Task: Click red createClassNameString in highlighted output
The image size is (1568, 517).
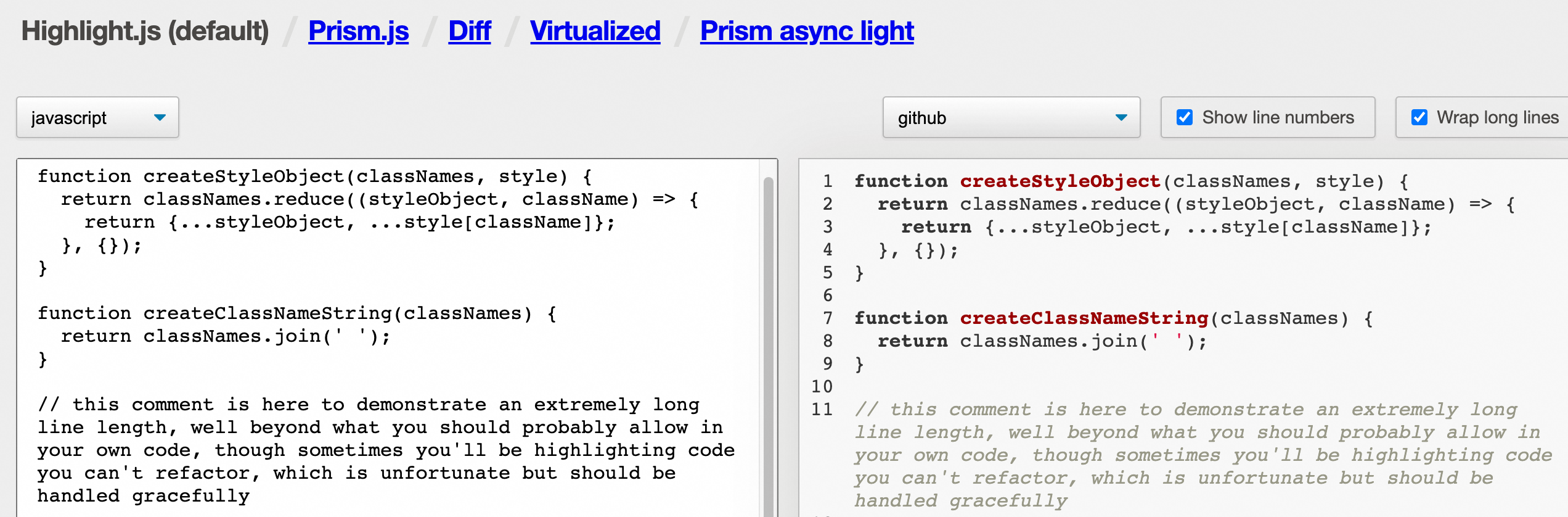Action: pyautogui.click(x=1084, y=318)
